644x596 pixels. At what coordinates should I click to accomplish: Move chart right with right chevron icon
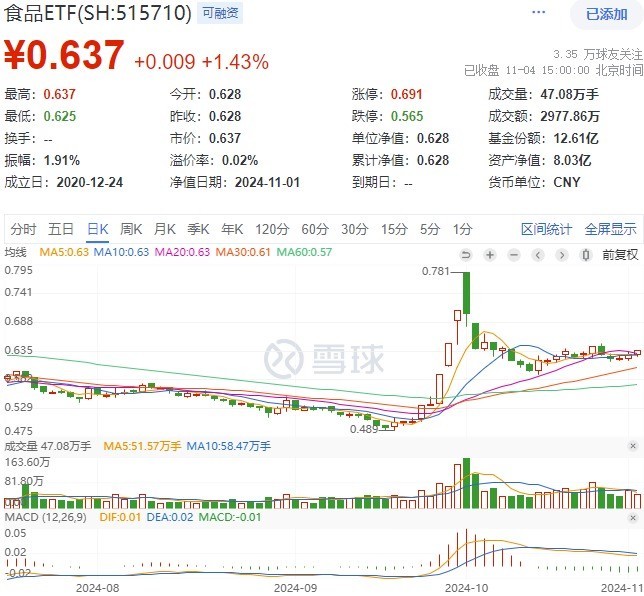tap(562, 255)
